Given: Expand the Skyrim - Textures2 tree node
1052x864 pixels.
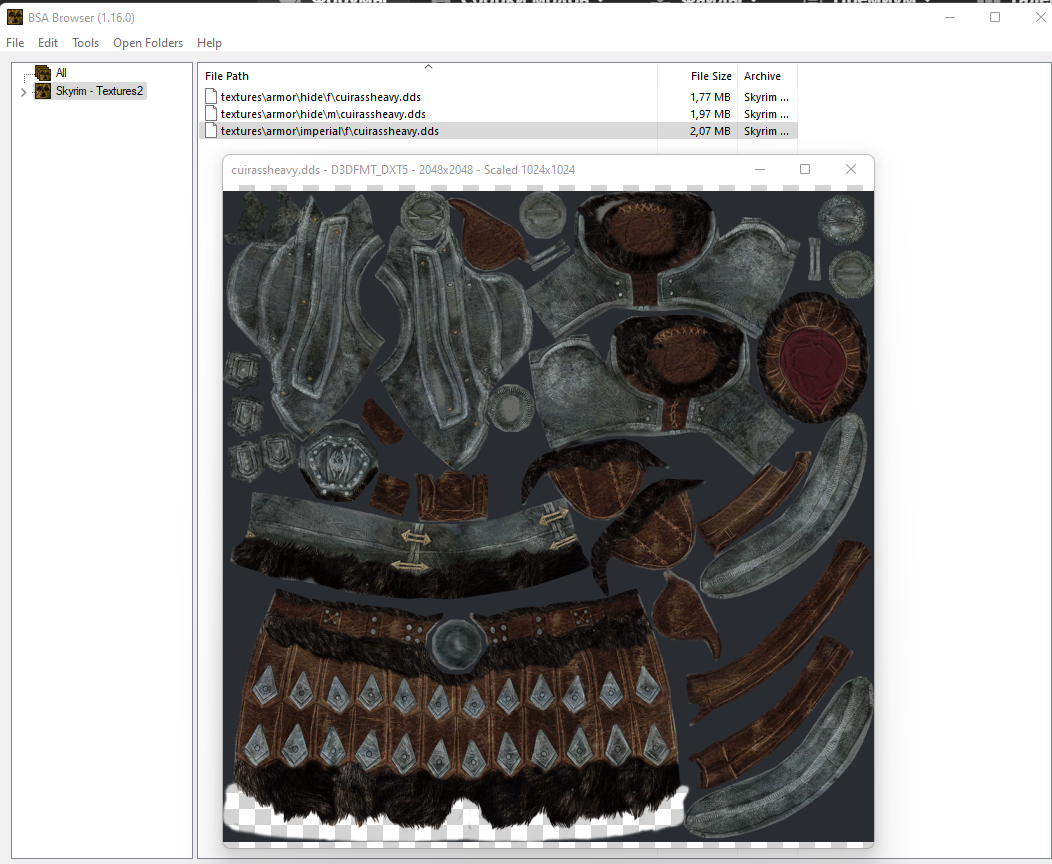Looking at the screenshot, I should click(x=23, y=92).
